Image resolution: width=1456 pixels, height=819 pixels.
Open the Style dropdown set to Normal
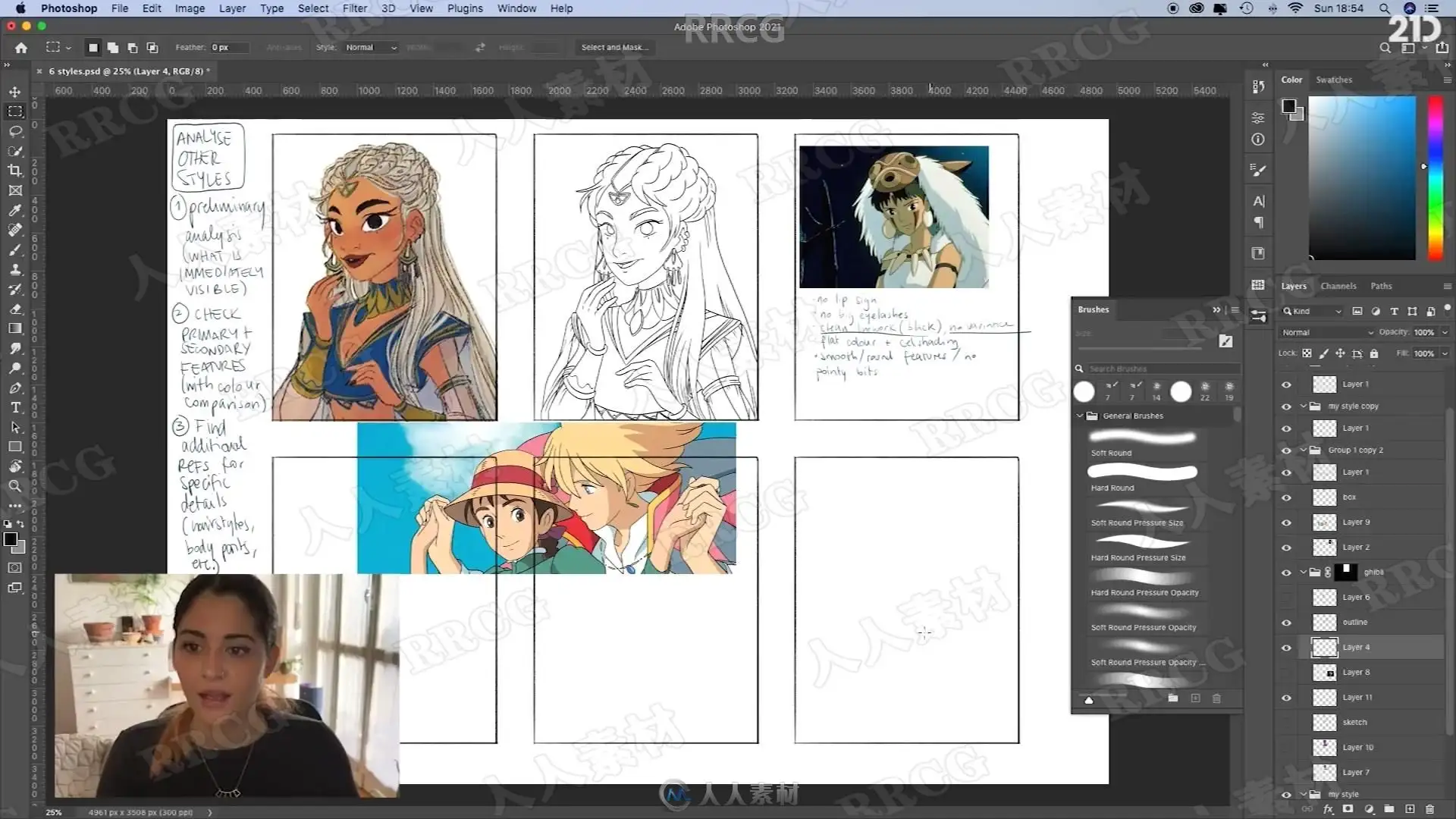coord(371,47)
